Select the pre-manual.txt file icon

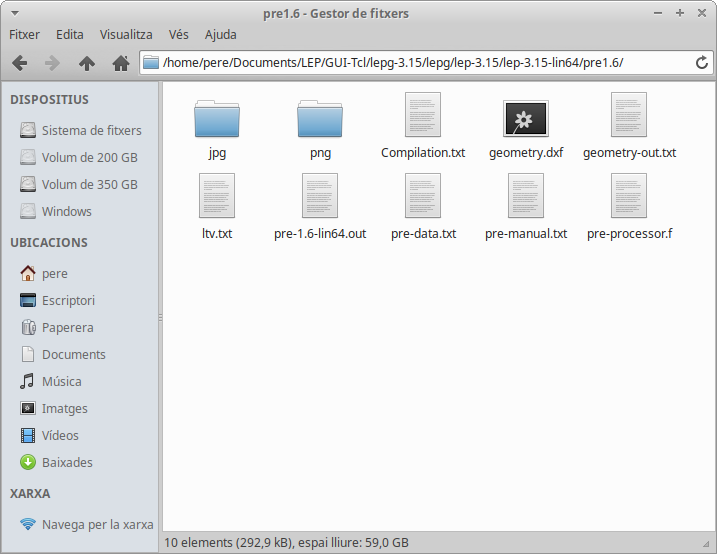526,196
